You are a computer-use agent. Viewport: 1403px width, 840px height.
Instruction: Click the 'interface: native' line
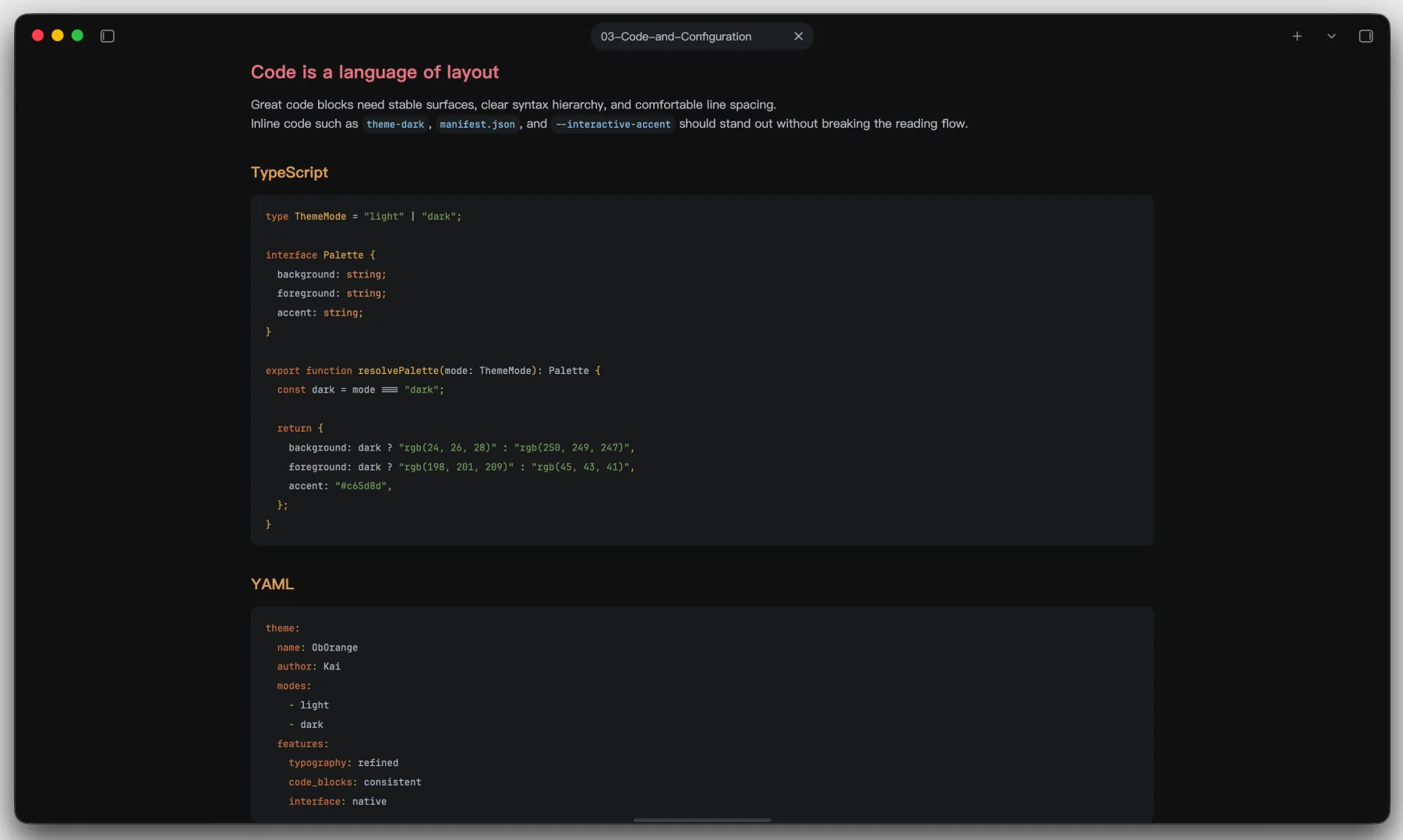337,801
